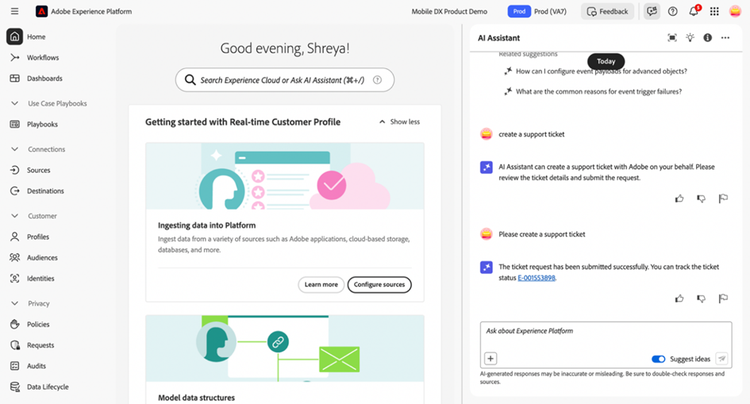750x404 pixels.
Task: Click the Ingesting data illustration thumbnail
Action: click(x=285, y=176)
